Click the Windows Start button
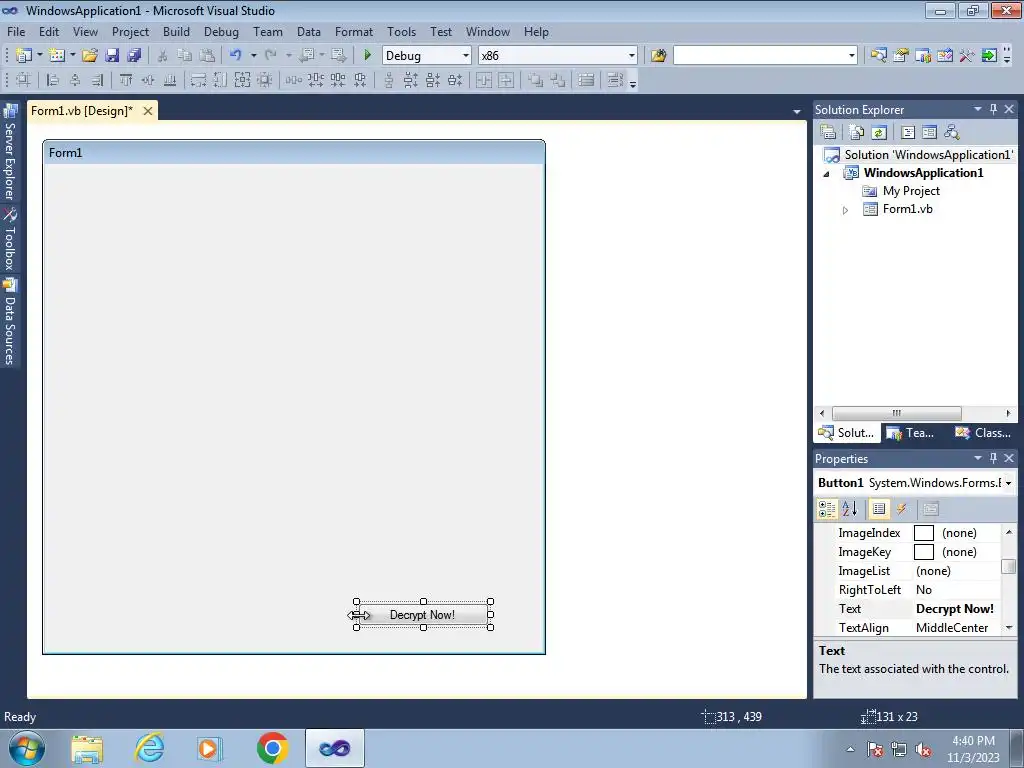Image resolution: width=1024 pixels, height=768 pixels. point(27,748)
